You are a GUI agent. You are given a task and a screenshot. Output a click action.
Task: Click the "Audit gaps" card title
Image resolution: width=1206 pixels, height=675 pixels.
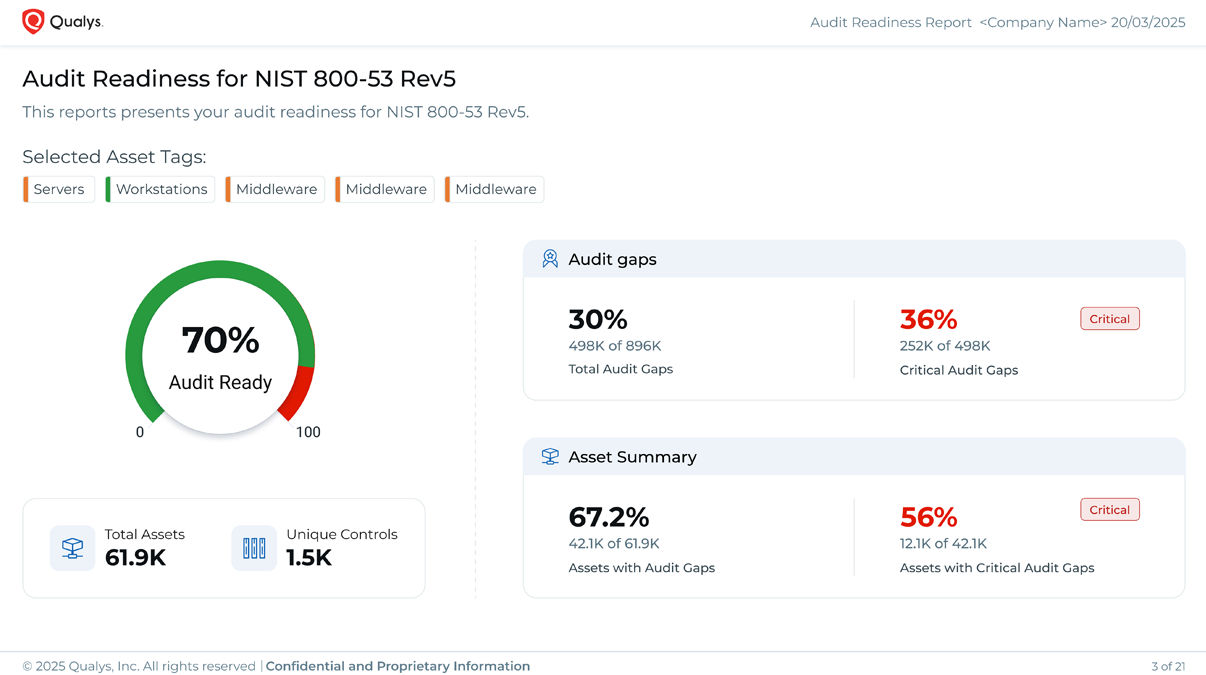pyautogui.click(x=612, y=259)
